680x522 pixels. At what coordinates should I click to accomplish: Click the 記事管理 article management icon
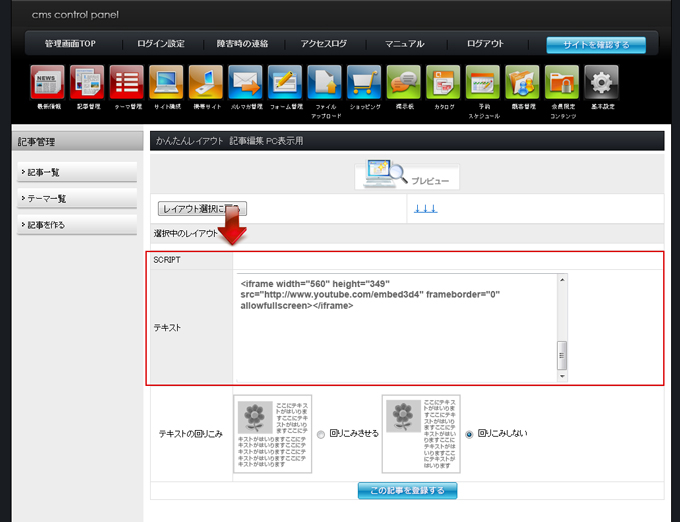(87, 82)
